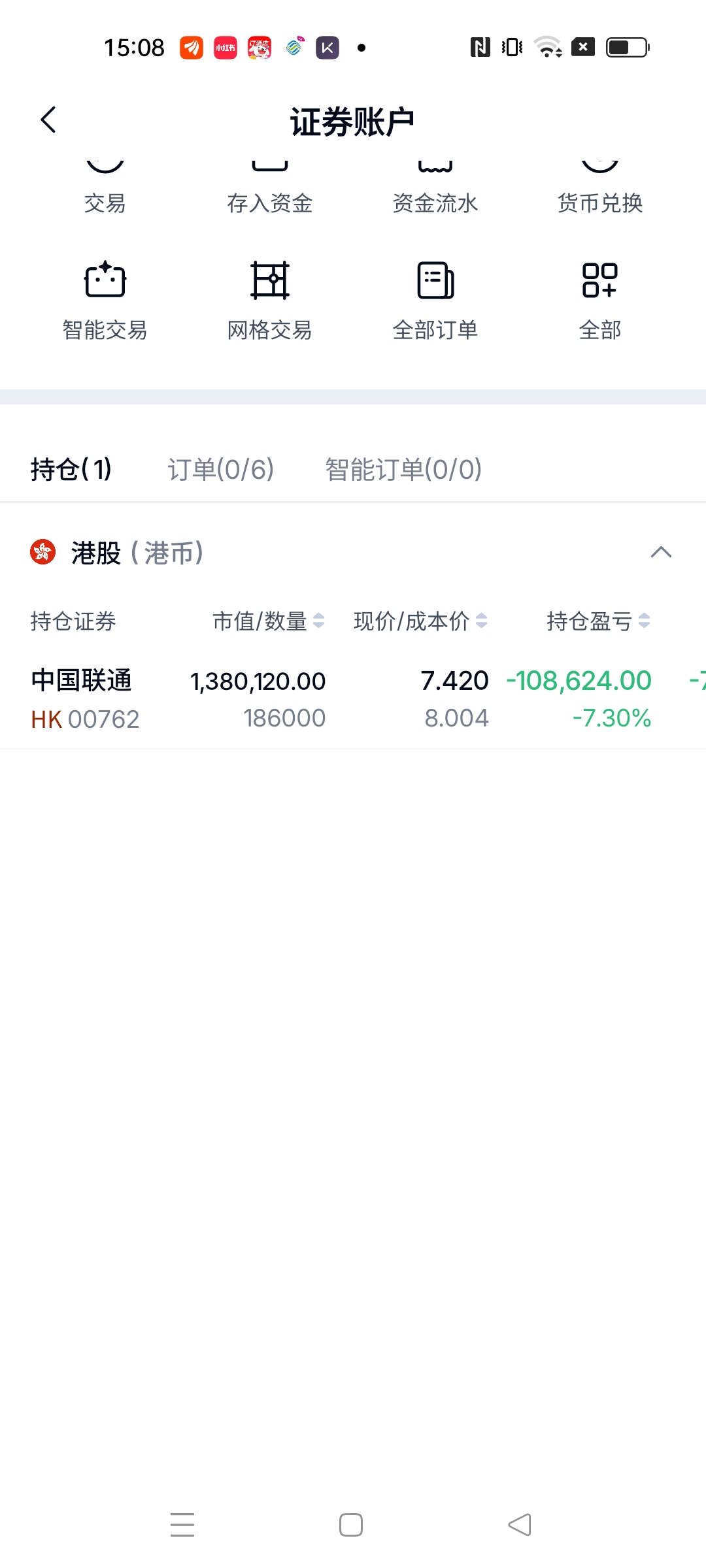This screenshot has width=706, height=1568.
Task: Switch to the 智能订单(0/0) tab
Action: click(403, 469)
